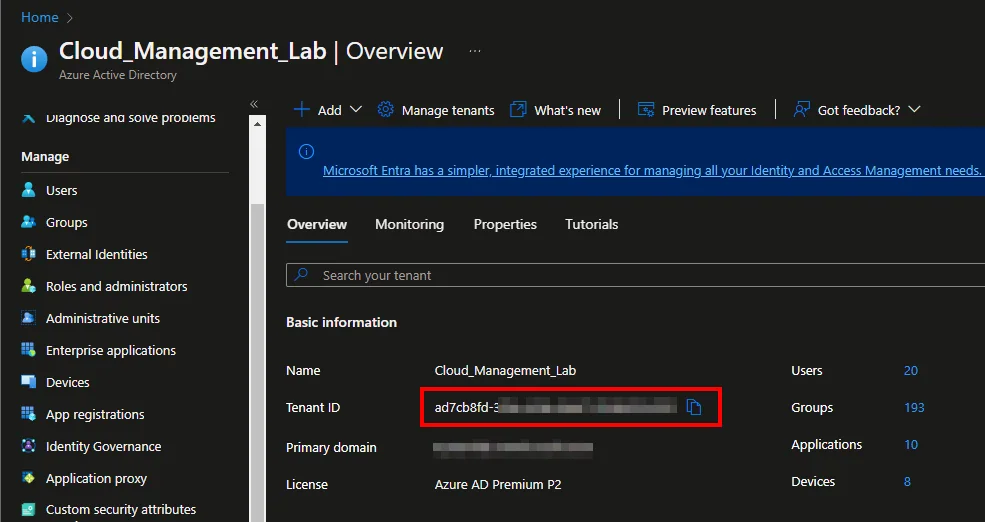The height and width of the screenshot is (522, 985).
Task: Click Manage tenants button label
Action: tap(448, 111)
